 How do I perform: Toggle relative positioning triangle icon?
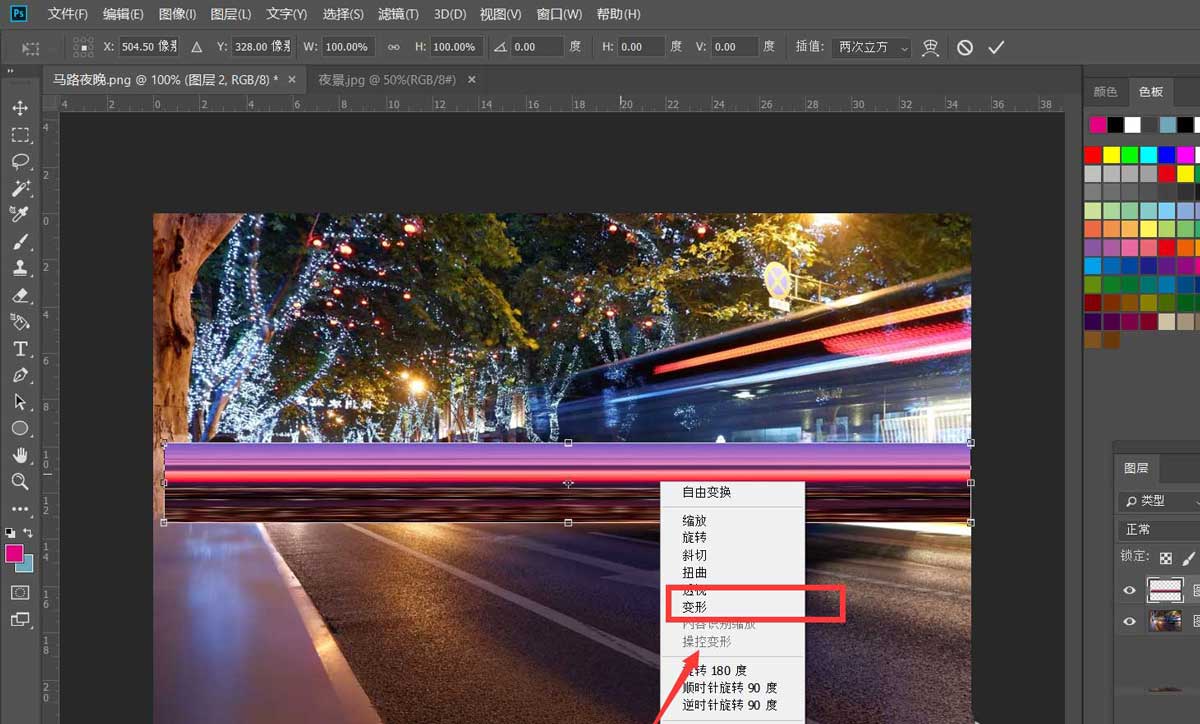196,47
